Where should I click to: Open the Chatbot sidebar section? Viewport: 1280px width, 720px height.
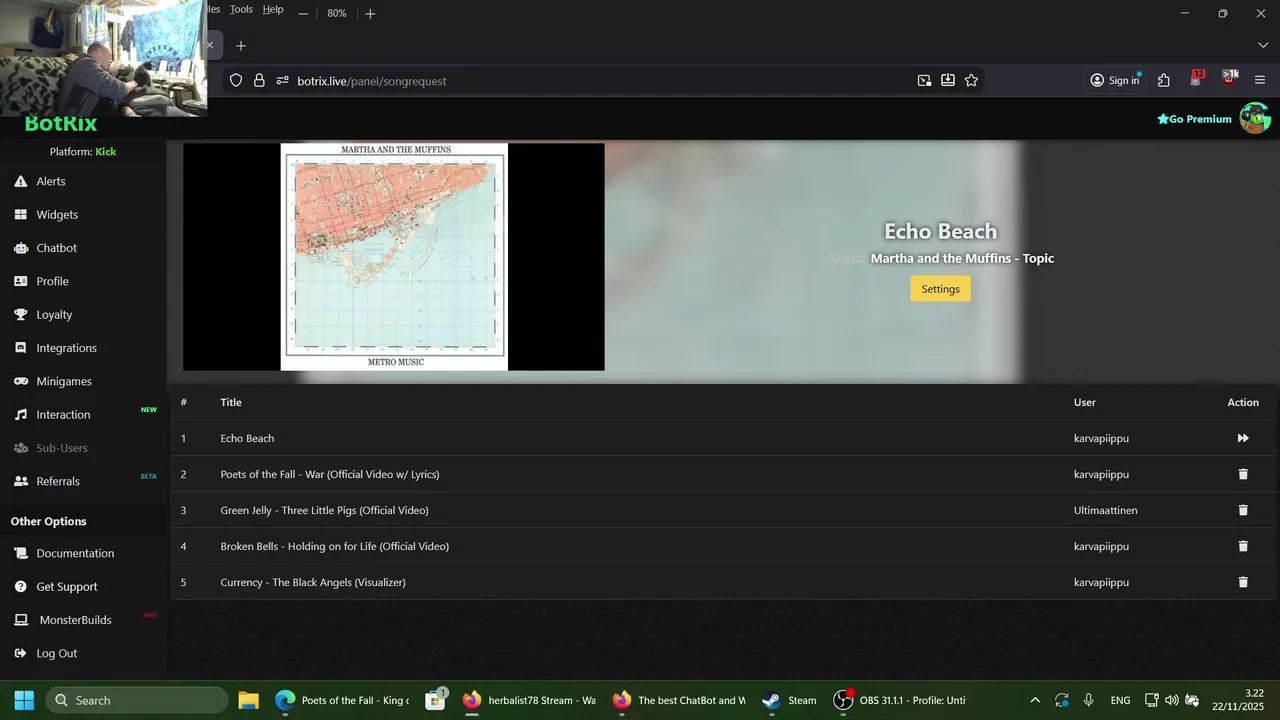(x=56, y=248)
